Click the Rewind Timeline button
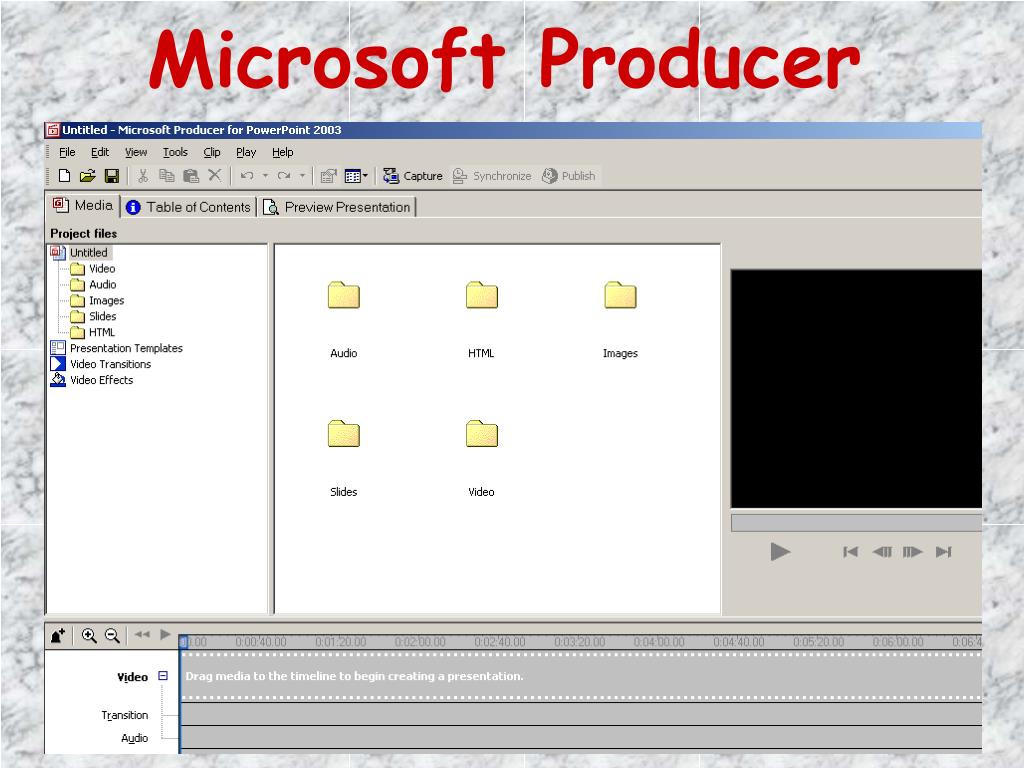The image size is (1024, 768). click(x=142, y=634)
